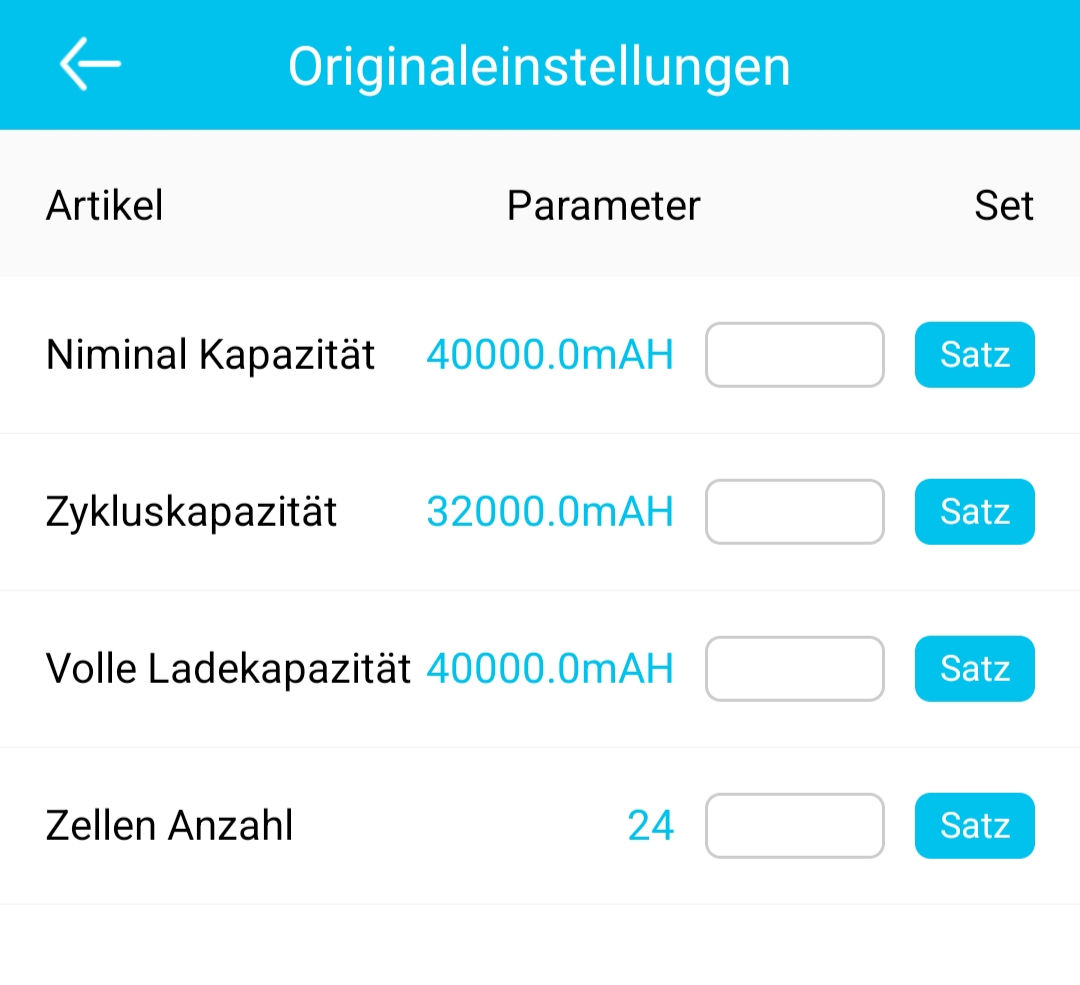Hit Satz button for Volle Ladekapazität
This screenshot has height=985, width=1080.
coord(974,669)
